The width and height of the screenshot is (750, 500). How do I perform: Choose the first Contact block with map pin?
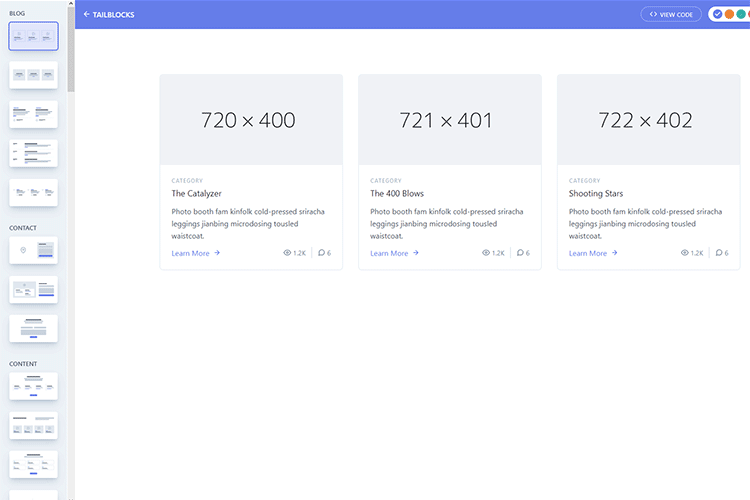[x=34, y=250]
